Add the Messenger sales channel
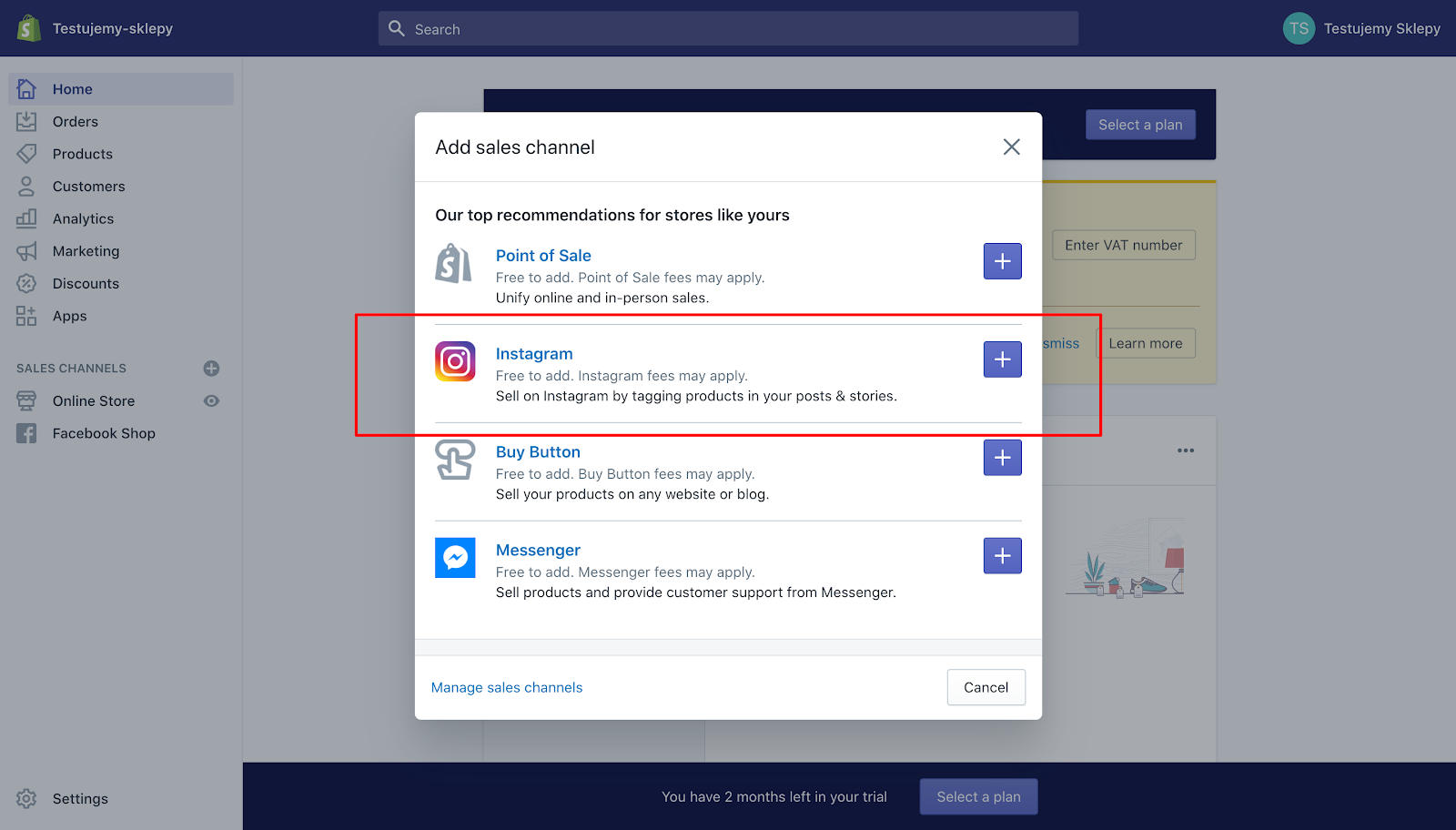1456x830 pixels. [1002, 556]
